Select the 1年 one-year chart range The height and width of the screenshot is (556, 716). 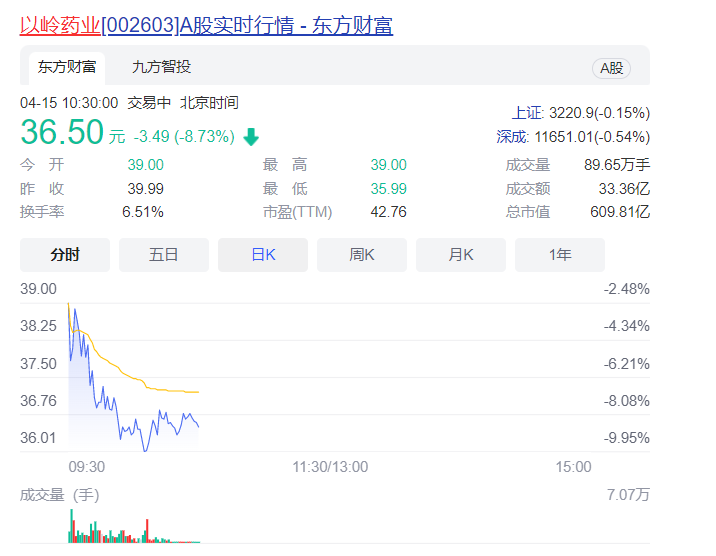[x=560, y=255]
